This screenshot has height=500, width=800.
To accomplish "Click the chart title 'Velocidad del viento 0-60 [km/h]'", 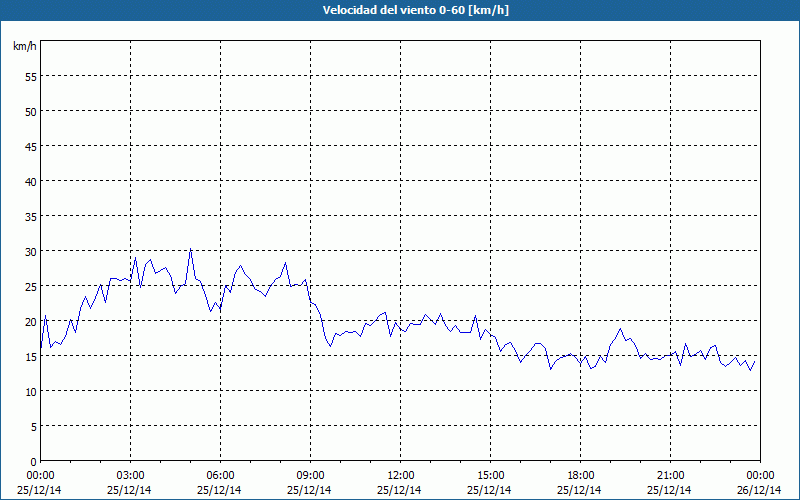I will coord(415,10).
